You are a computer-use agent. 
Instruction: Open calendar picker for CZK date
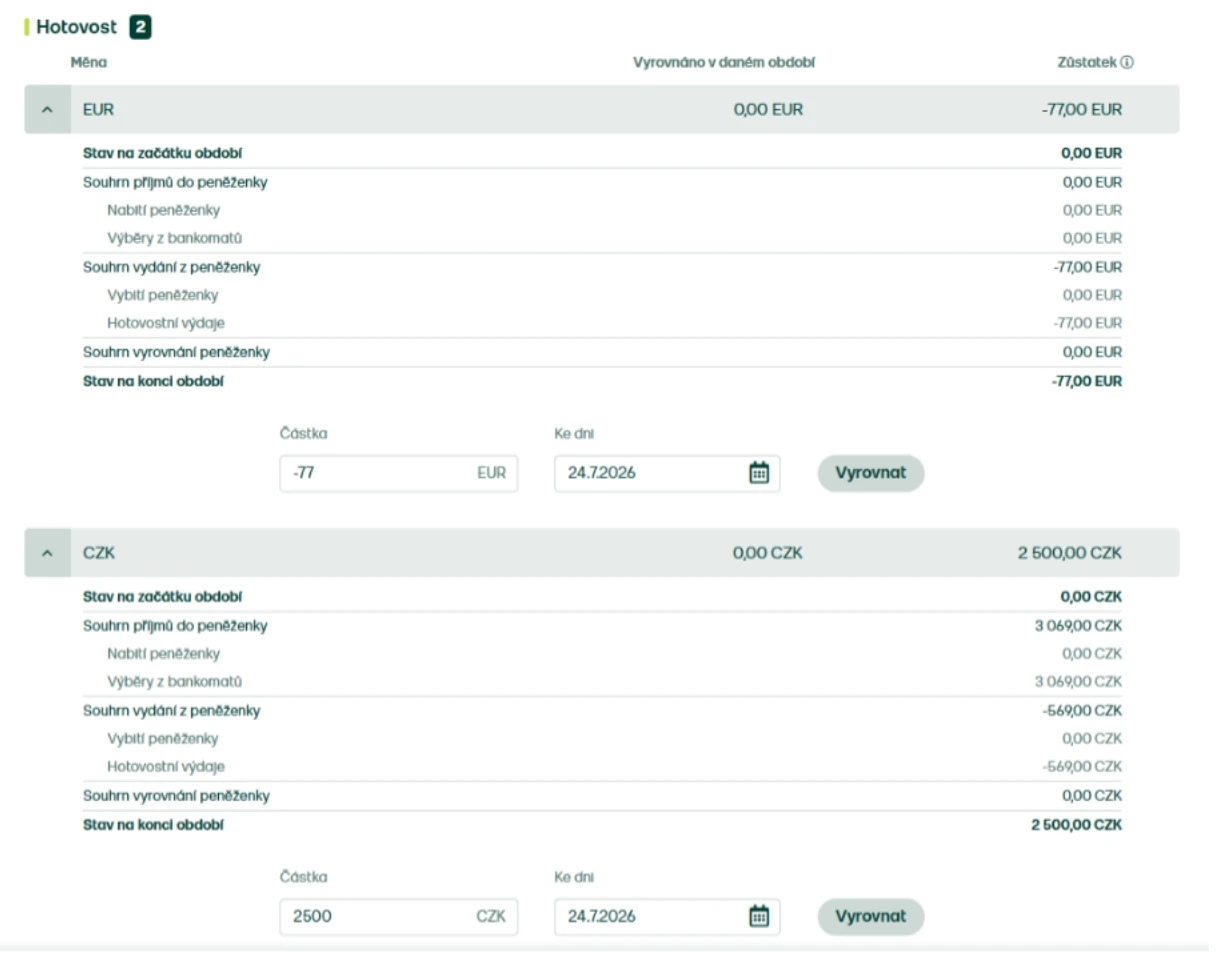click(x=759, y=916)
